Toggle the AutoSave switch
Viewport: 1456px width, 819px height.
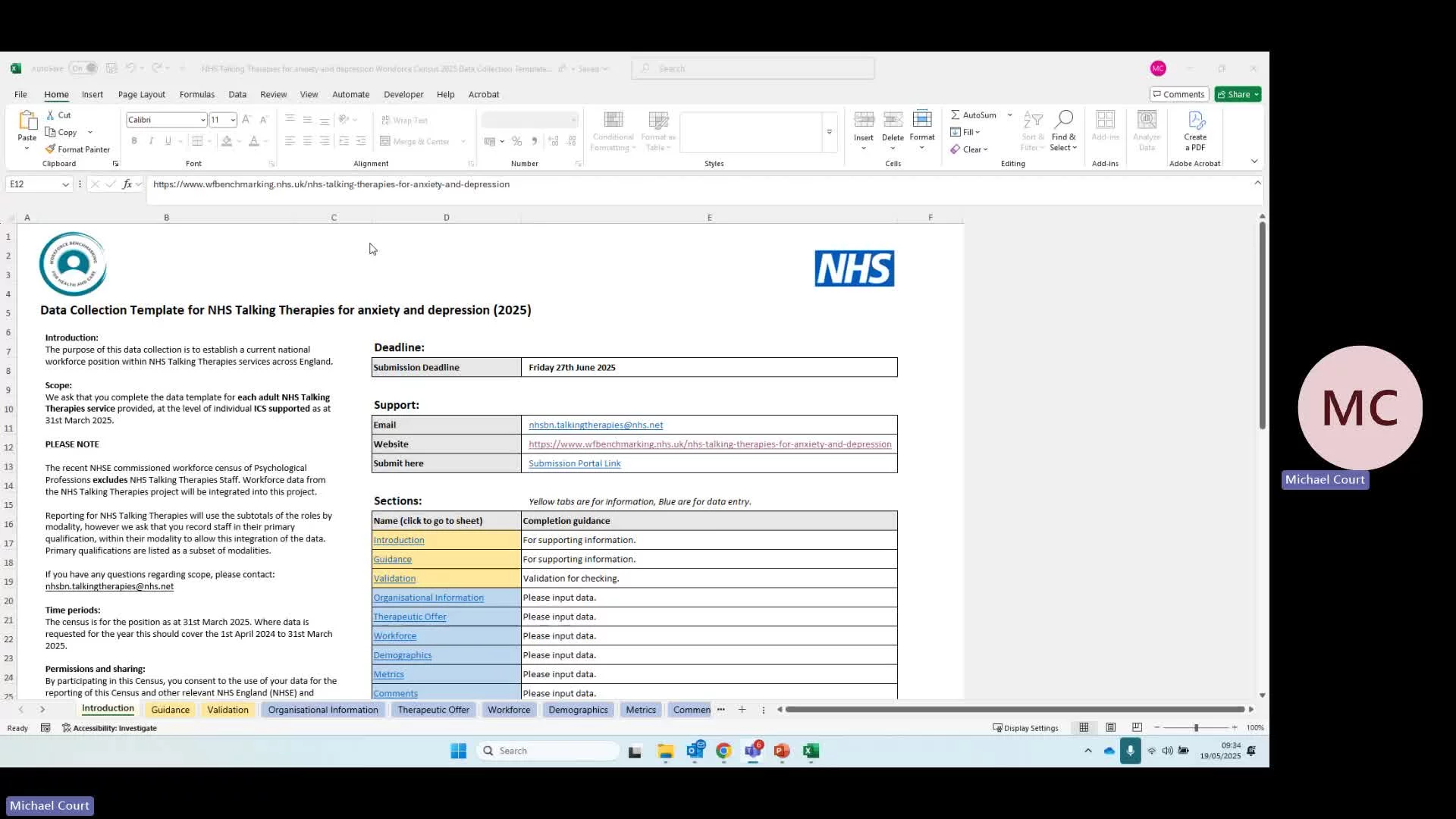click(83, 68)
